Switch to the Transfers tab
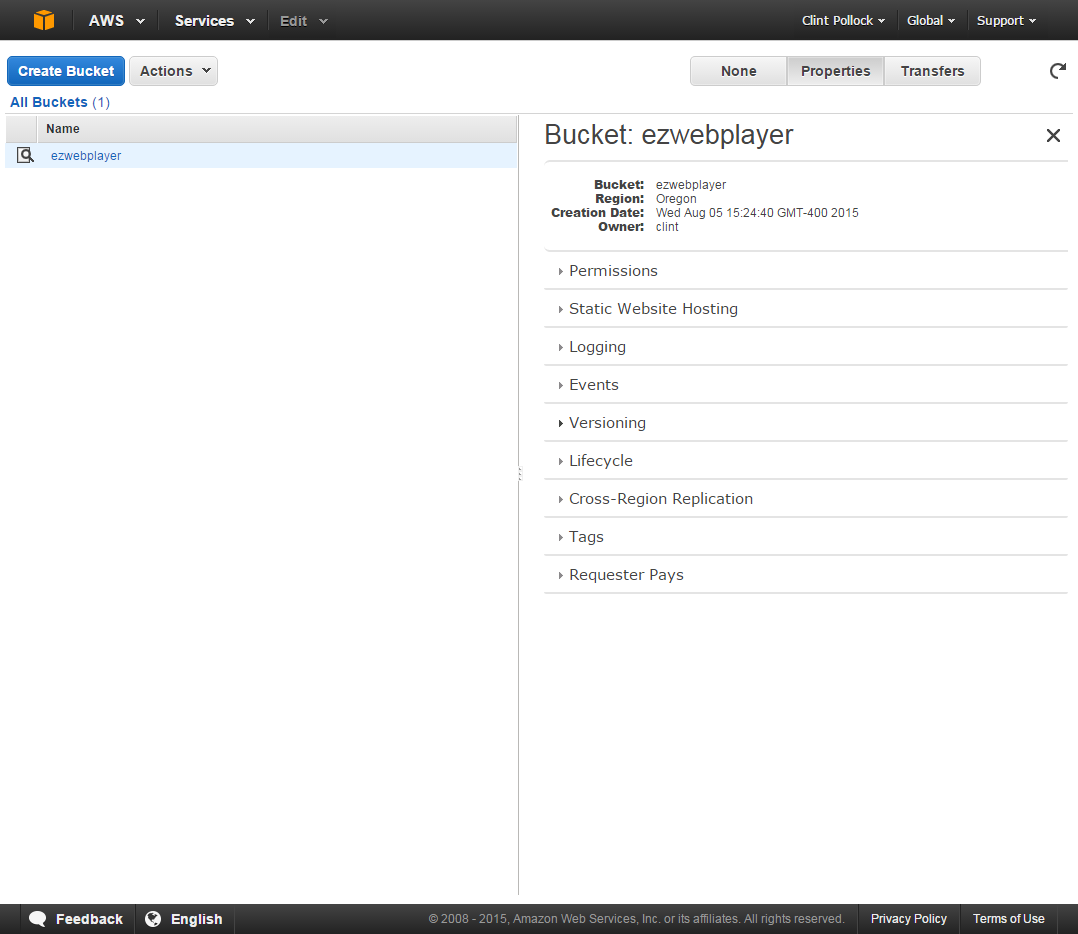 [932, 71]
